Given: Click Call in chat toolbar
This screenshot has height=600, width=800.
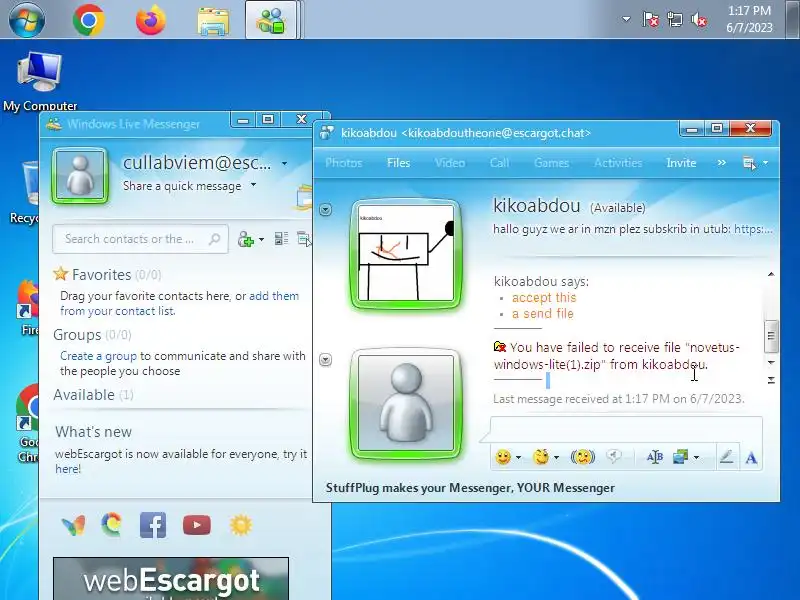Looking at the screenshot, I should coord(499,163).
